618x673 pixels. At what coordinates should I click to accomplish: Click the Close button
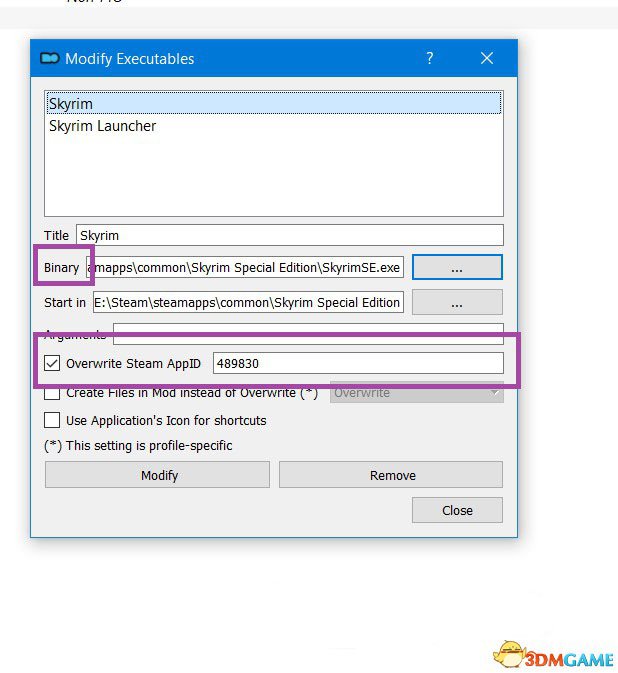[457, 510]
